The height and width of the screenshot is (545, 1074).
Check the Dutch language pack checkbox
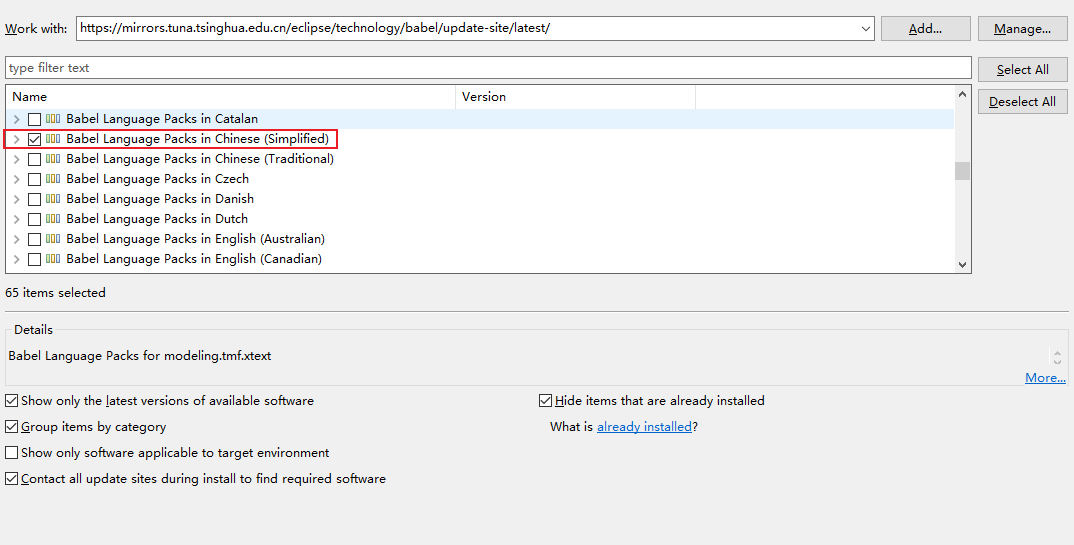tap(34, 219)
